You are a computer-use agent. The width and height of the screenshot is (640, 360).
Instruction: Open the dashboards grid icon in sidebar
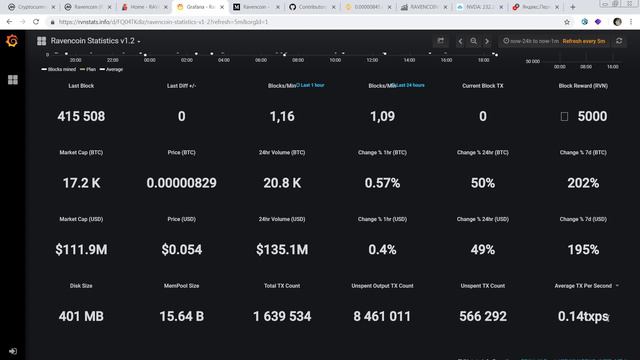(x=13, y=80)
